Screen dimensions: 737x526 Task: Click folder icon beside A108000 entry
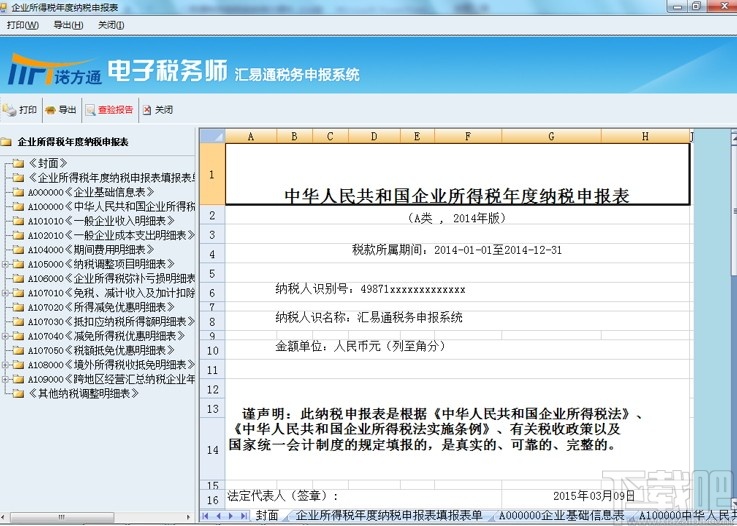18,365
